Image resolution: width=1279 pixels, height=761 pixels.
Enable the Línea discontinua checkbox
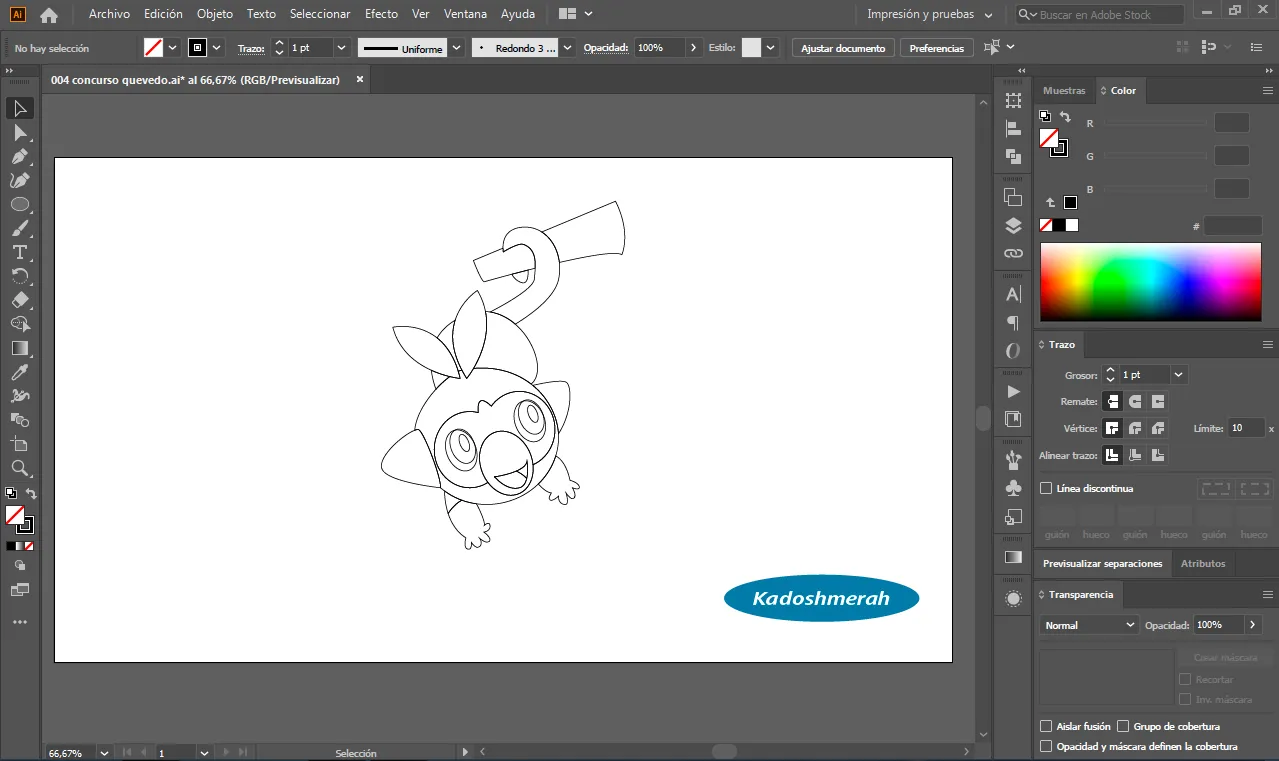point(1046,488)
